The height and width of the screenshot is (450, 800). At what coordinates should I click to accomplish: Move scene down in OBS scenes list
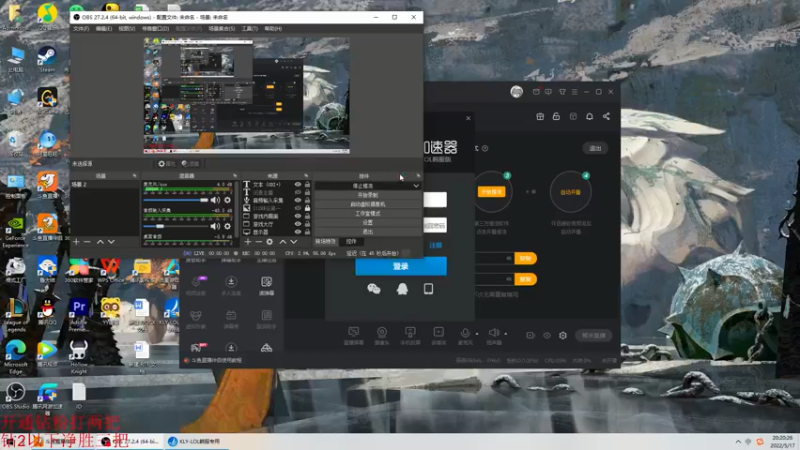111,242
